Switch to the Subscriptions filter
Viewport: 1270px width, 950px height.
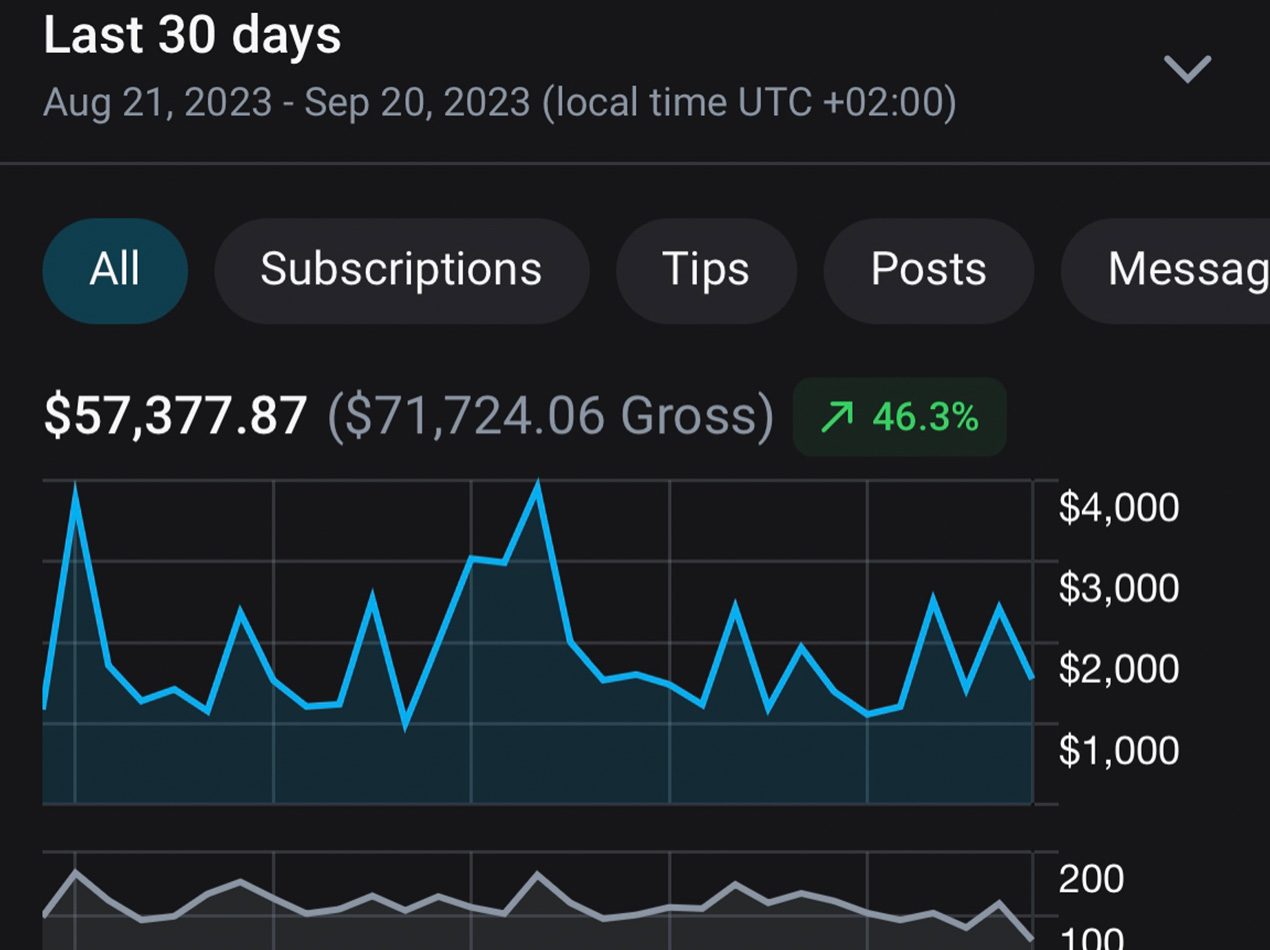pyautogui.click(x=401, y=270)
